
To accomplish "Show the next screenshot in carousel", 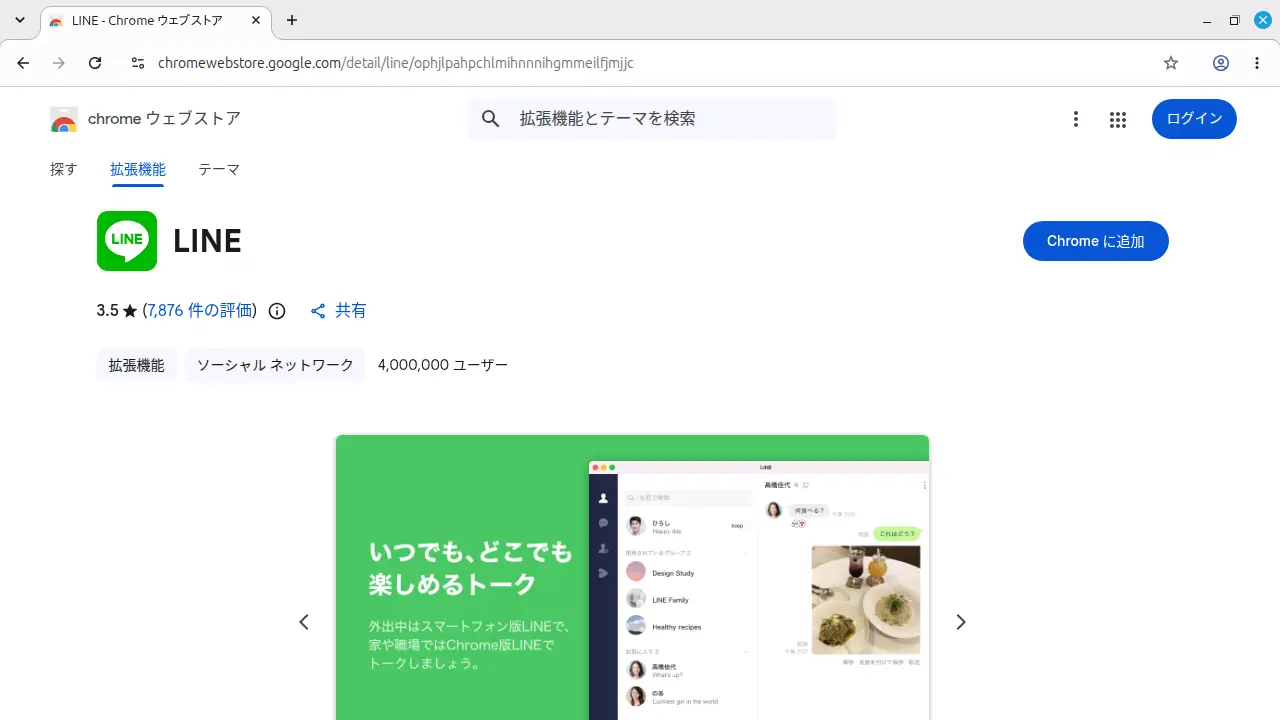I will click(961, 622).
